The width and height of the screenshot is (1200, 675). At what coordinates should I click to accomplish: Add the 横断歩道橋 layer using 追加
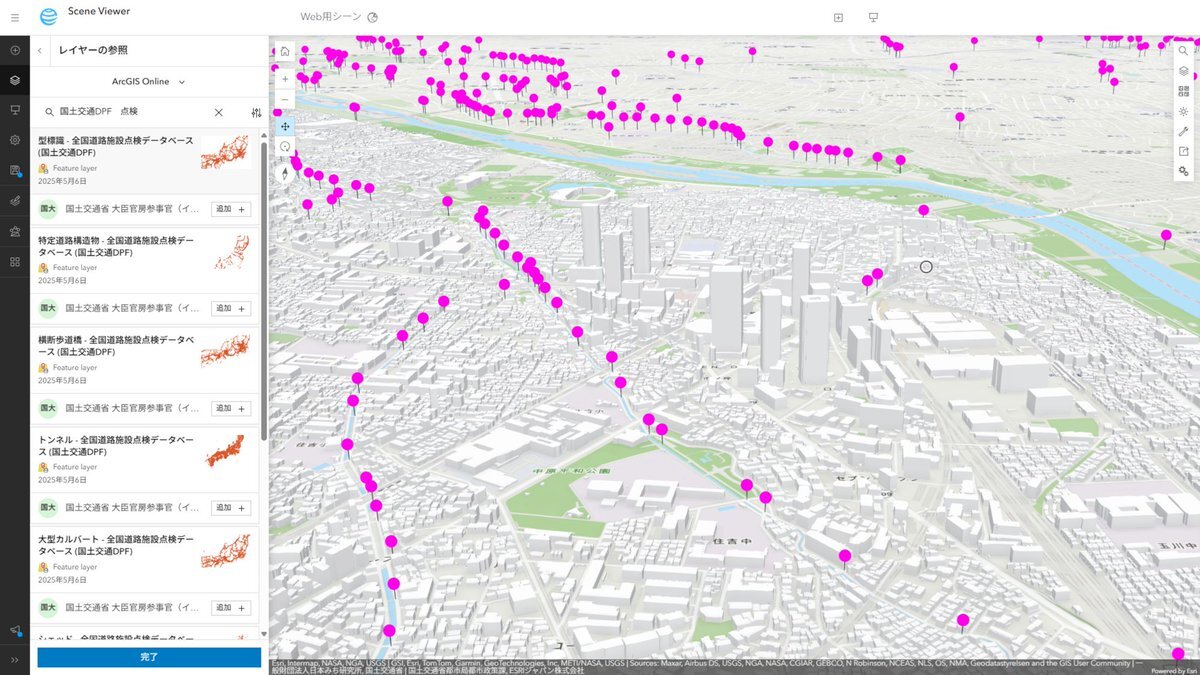[x=231, y=408]
